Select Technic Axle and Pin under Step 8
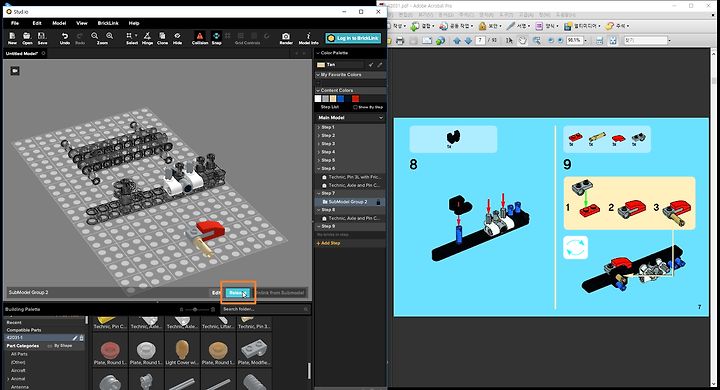The height and width of the screenshot is (390, 720). tap(354, 218)
